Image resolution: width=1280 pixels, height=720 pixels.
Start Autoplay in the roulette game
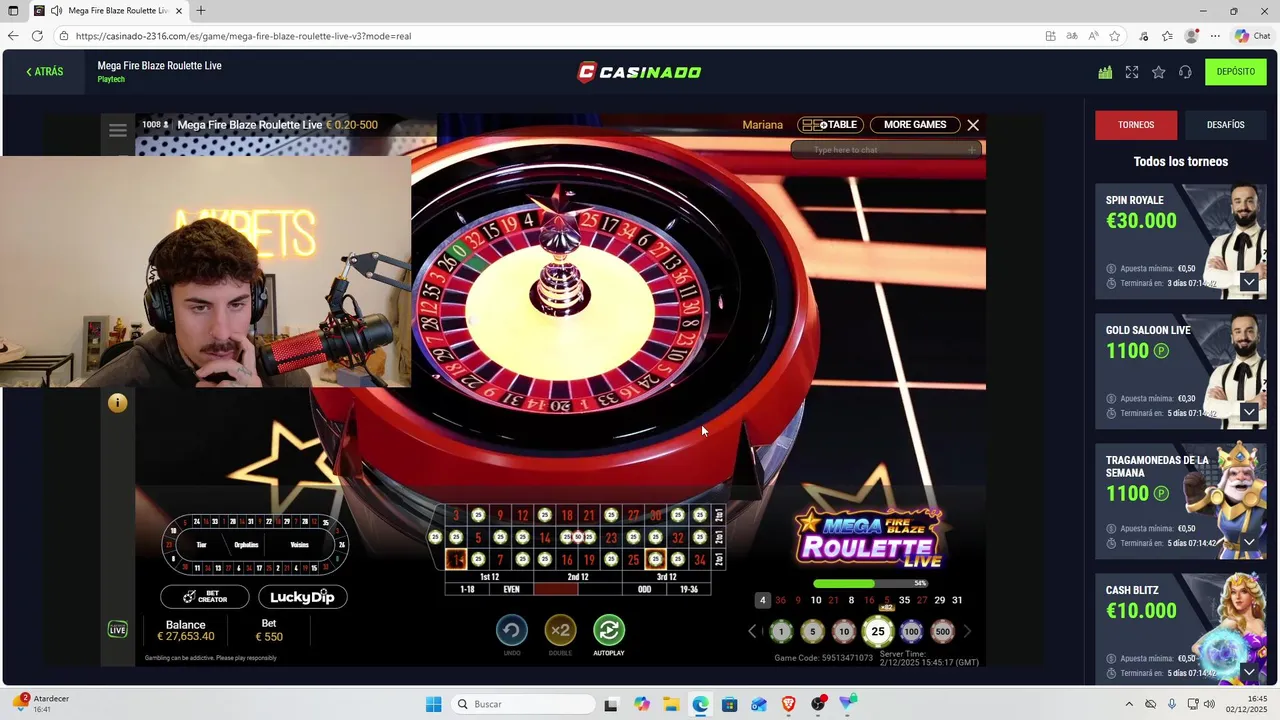click(x=609, y=630)
